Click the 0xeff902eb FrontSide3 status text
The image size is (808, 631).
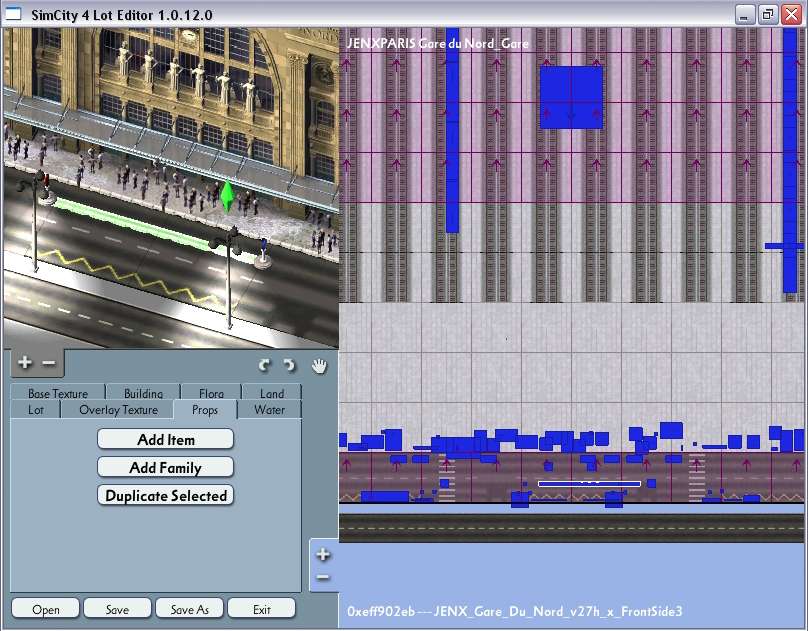point(514,611)
